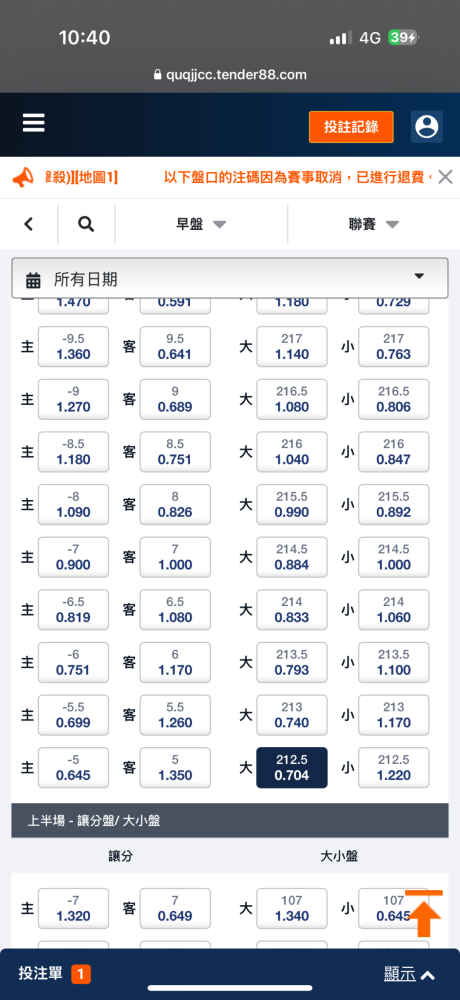This screenshot has height=1000, width=460.
Task: Tap the orange jump-to-top arrow
Action: pyautogui.click(x=424, y=913)
